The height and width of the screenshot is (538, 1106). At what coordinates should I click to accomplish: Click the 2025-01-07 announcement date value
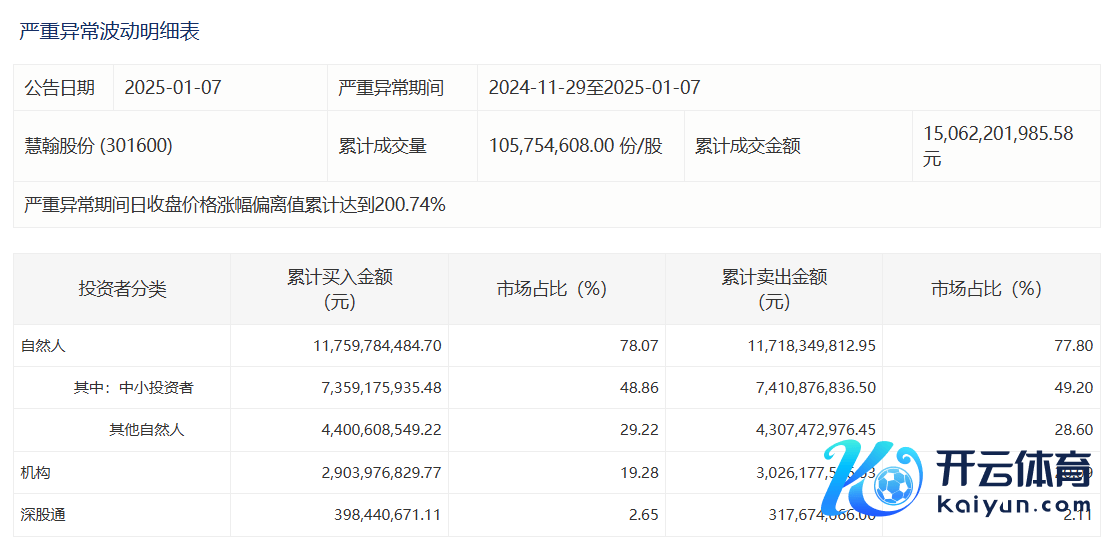[x=173, y=88]
